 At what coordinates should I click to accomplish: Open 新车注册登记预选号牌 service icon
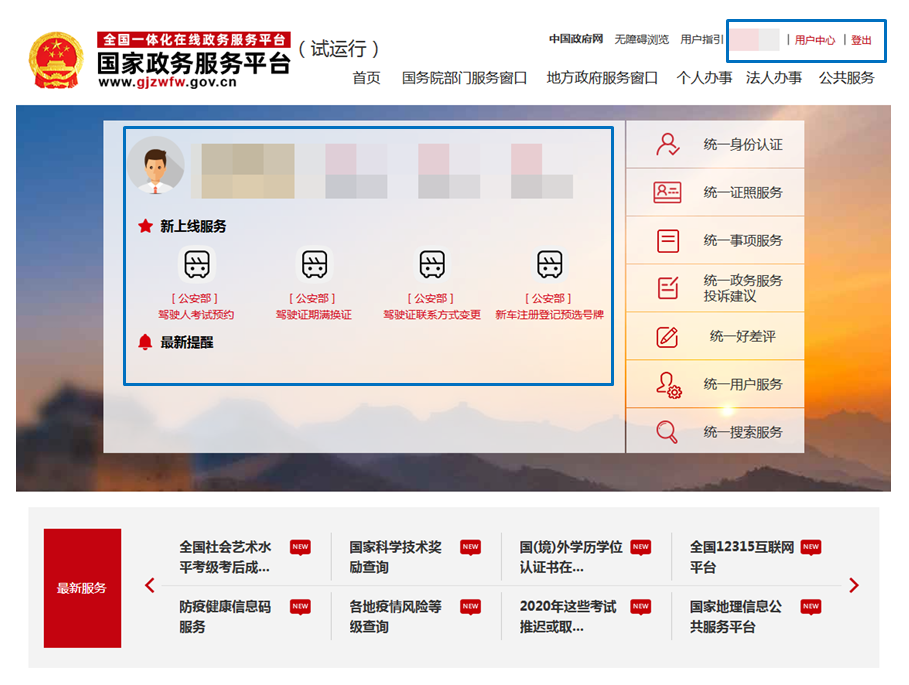point(549,265)
